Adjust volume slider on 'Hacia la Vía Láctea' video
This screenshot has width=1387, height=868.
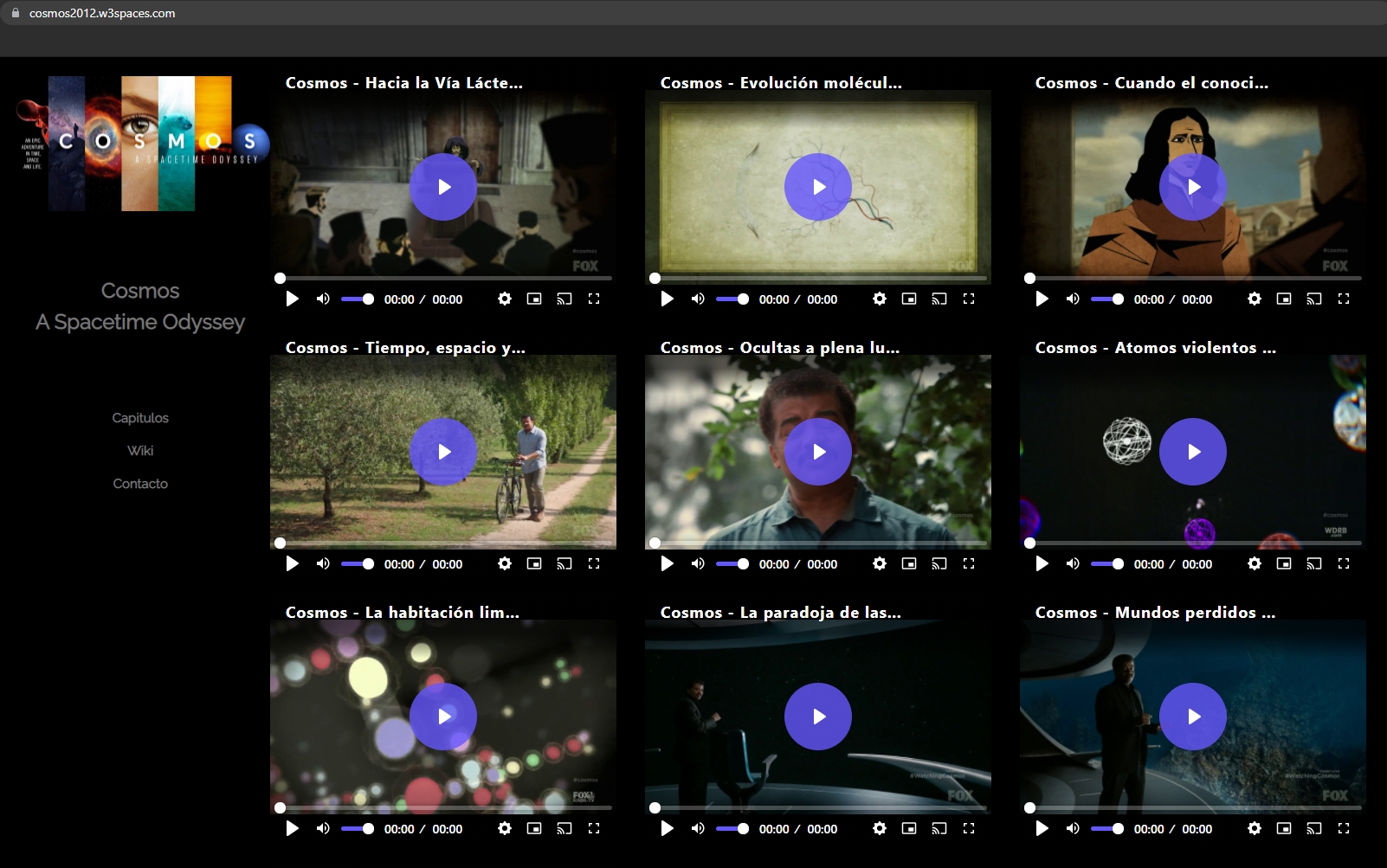[x=357, y=299]
